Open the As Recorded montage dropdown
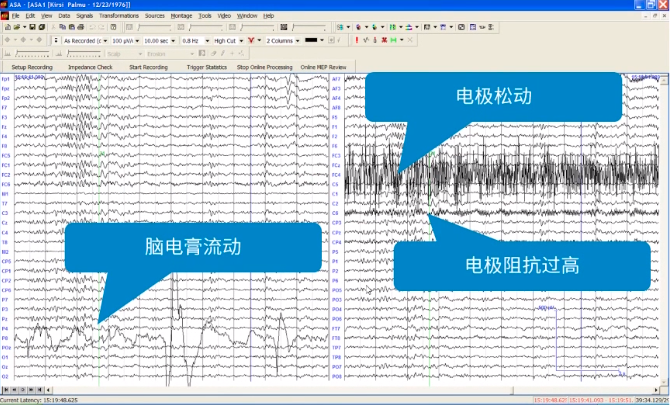Viewport: 670px width, 405px height. tap(105, 41)
